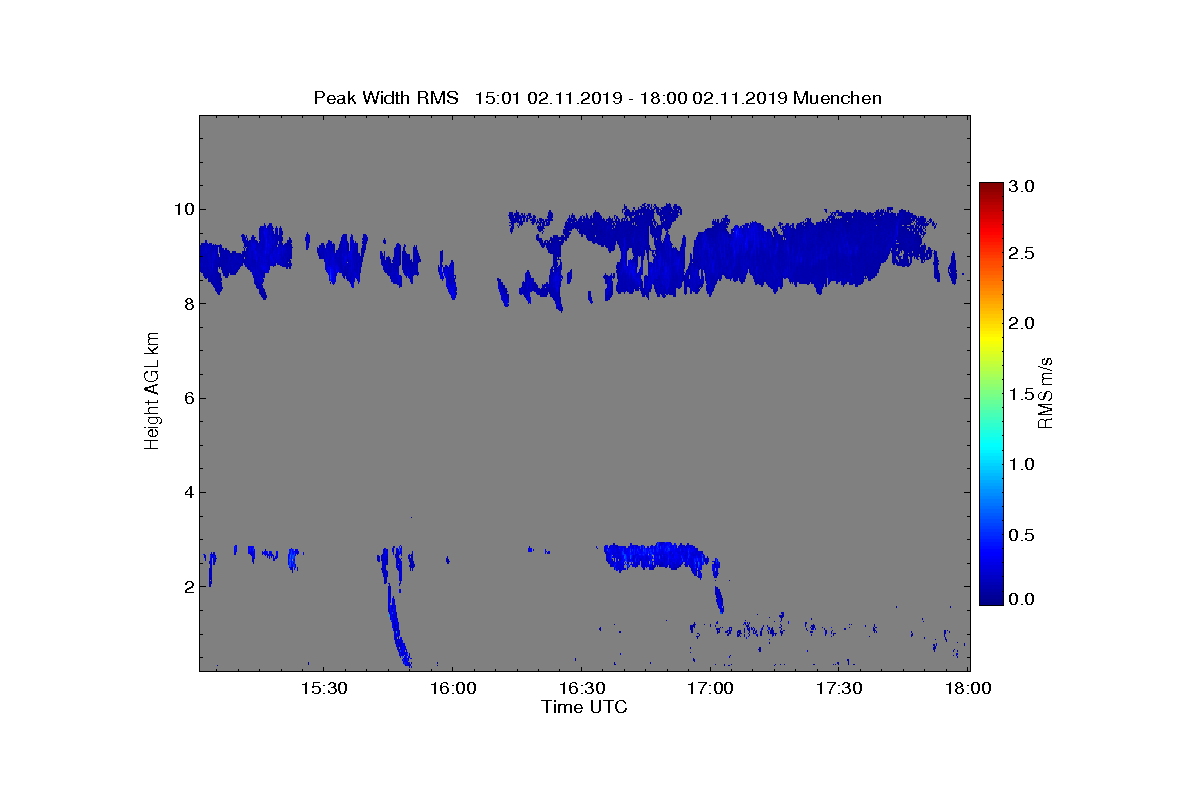Click the colorbar value 1.0
Screen dimensions: 1200x800
(1022, 464)
